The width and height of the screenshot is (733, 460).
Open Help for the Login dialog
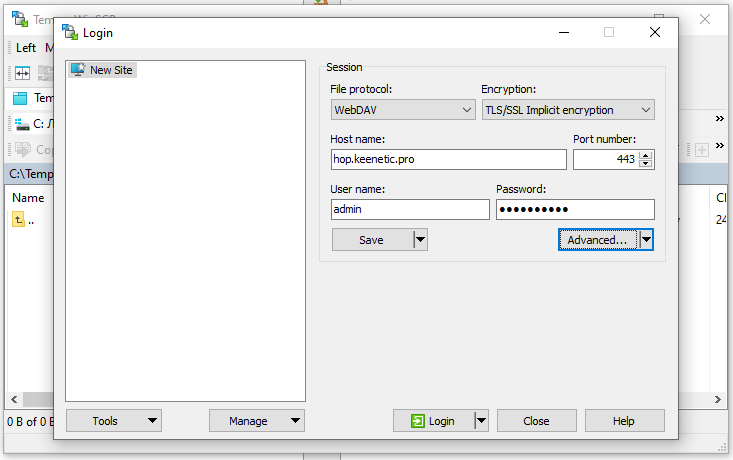coord(624,421)
